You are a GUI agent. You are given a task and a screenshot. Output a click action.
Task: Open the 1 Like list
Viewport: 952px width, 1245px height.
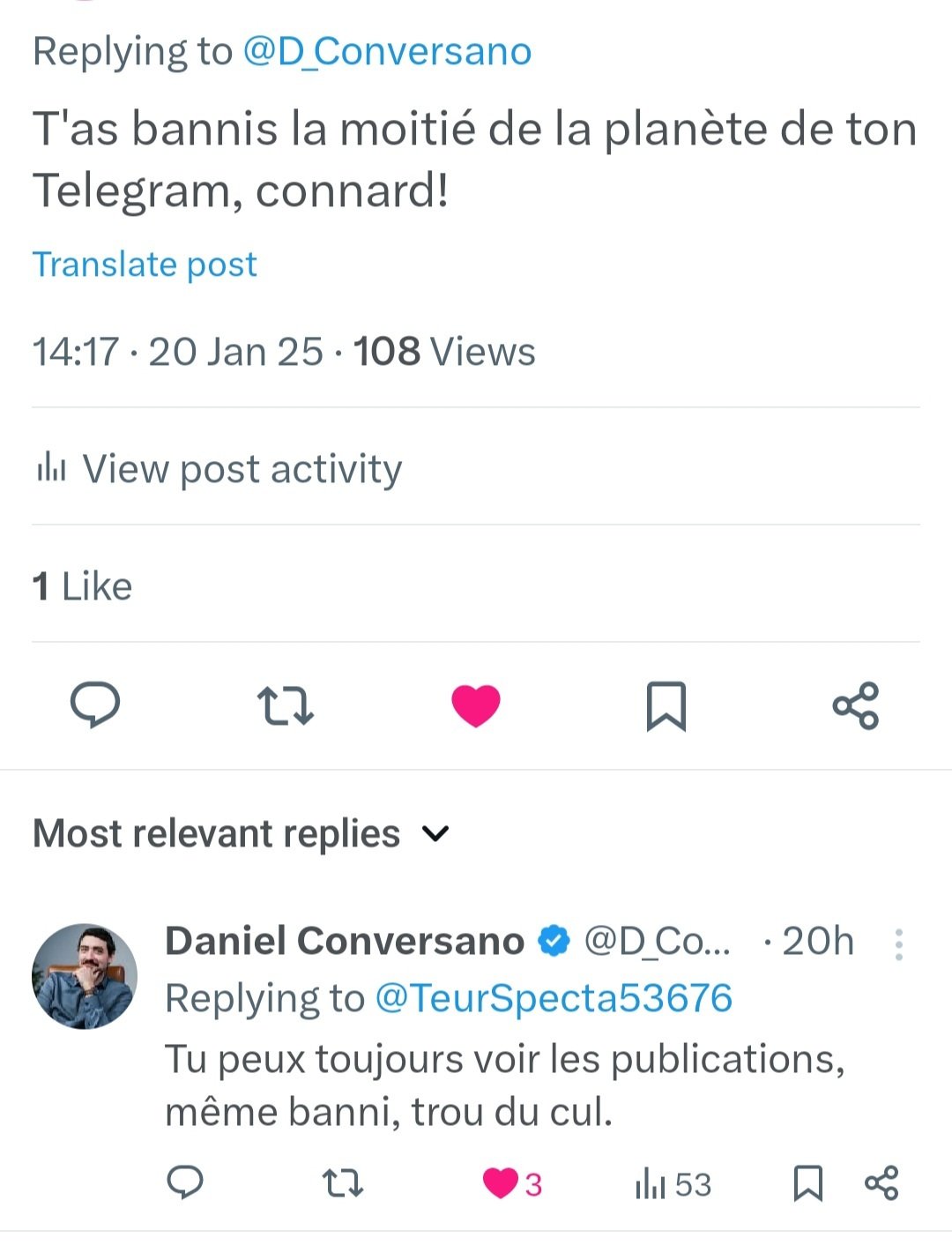click(82, 586)
